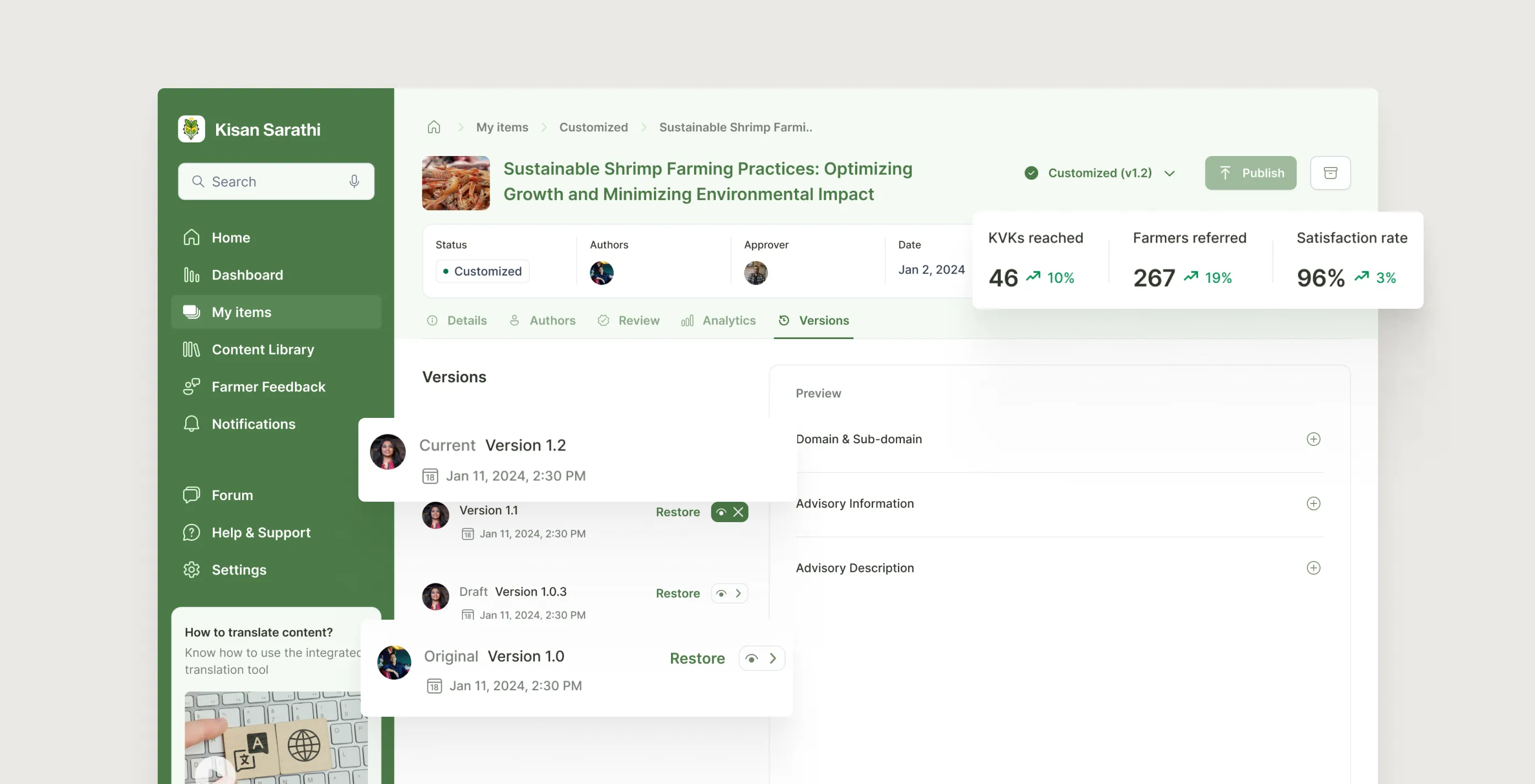Expand the Domain & Sub-domain section

(x=1313, y=439)
